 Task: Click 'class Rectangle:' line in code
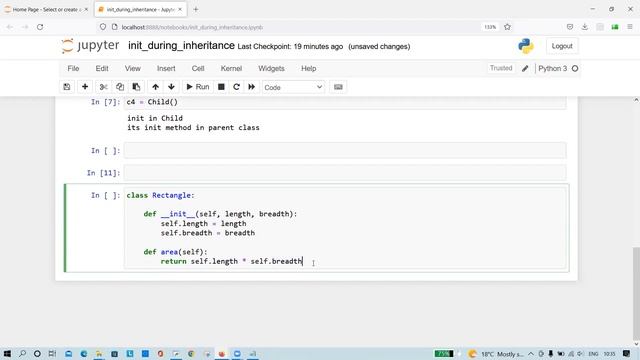coord(160,196)
